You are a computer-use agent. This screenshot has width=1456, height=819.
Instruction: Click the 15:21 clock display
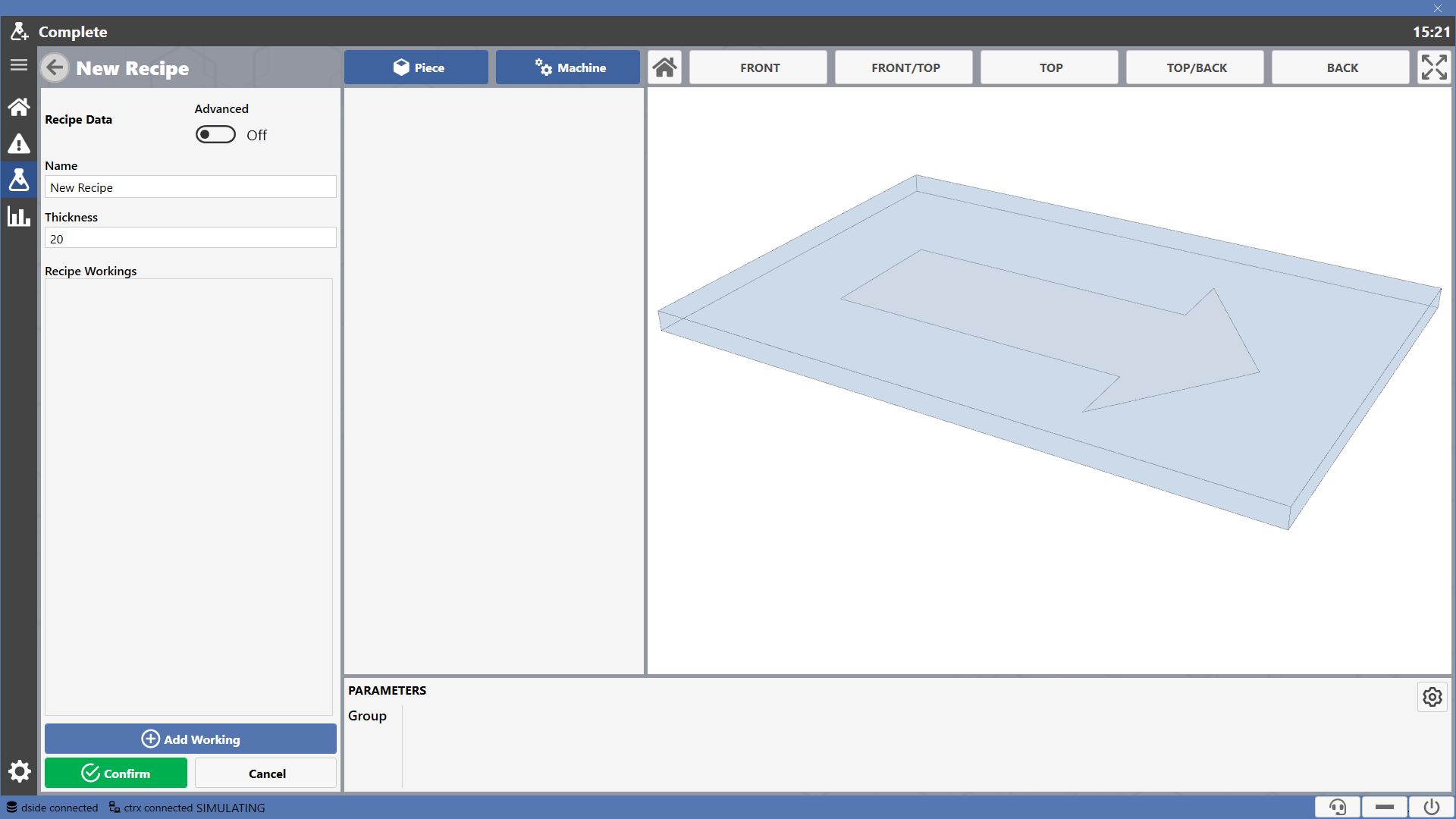1431,32
